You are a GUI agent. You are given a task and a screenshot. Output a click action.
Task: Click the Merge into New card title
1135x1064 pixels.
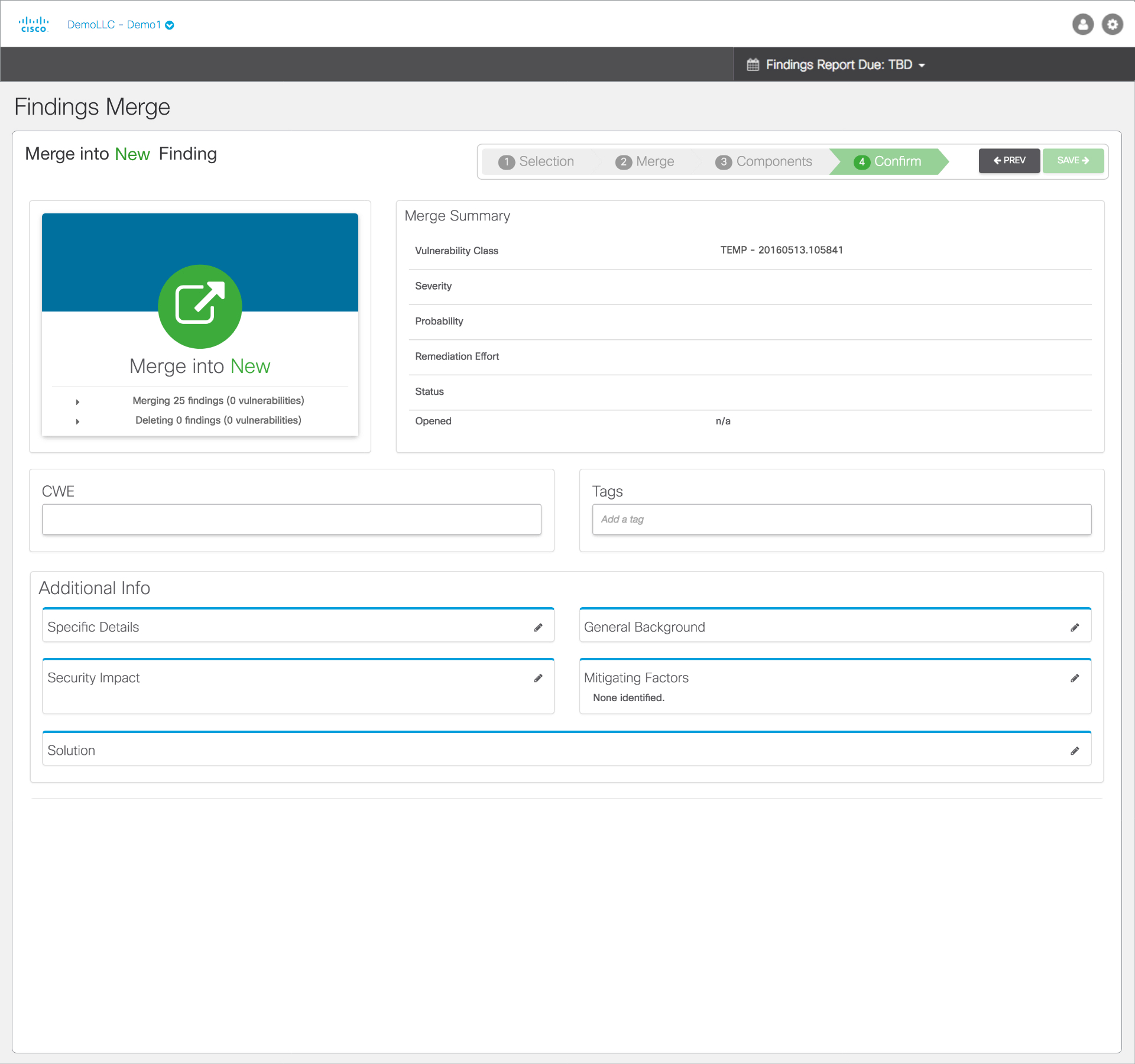click(200, 366)
